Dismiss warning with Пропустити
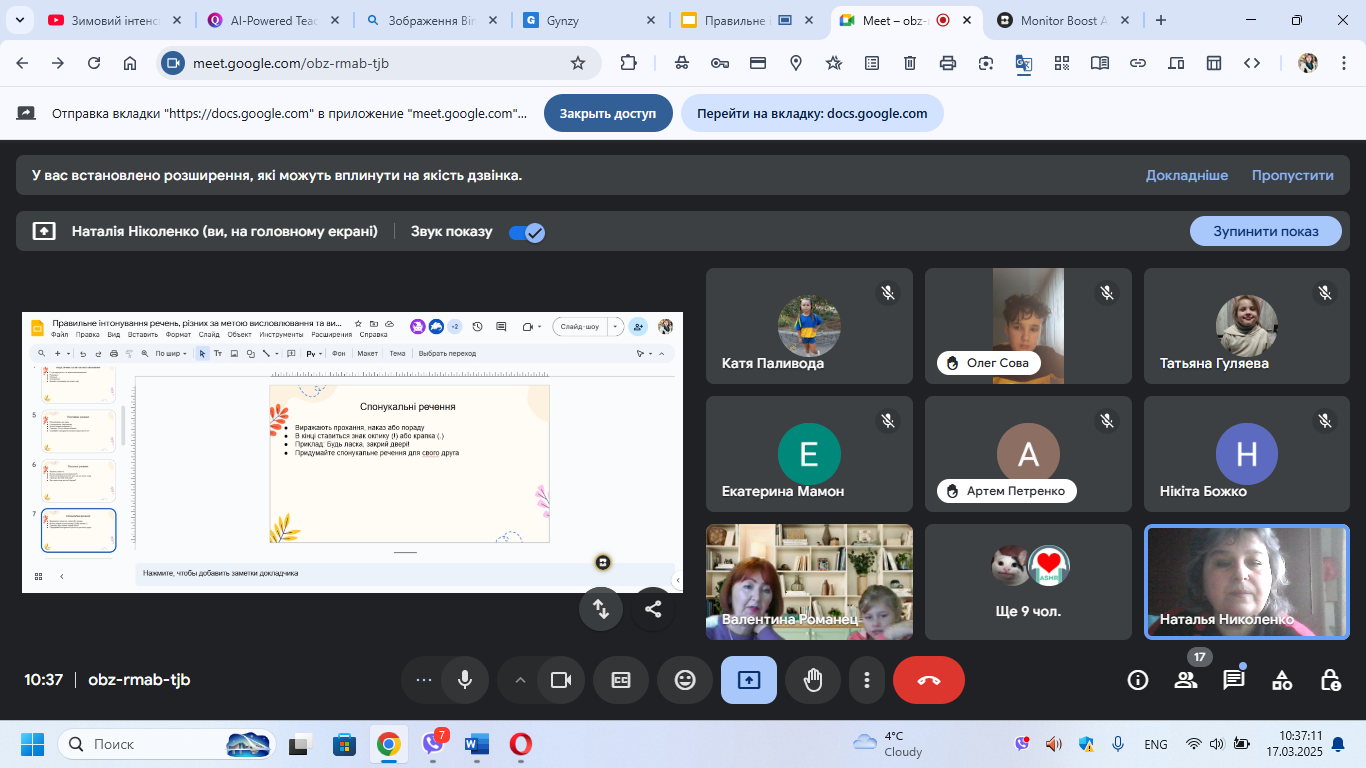 [1293, 175]
